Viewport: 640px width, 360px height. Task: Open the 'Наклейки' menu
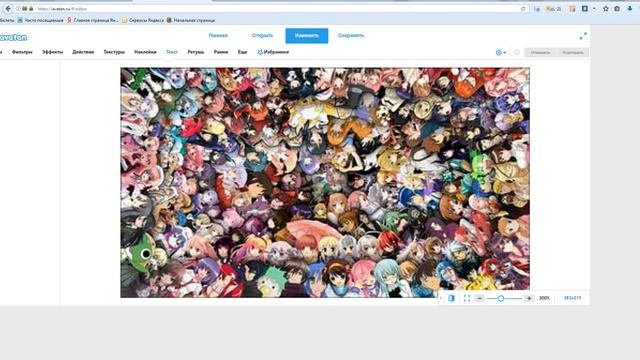[x=145, y=52]
